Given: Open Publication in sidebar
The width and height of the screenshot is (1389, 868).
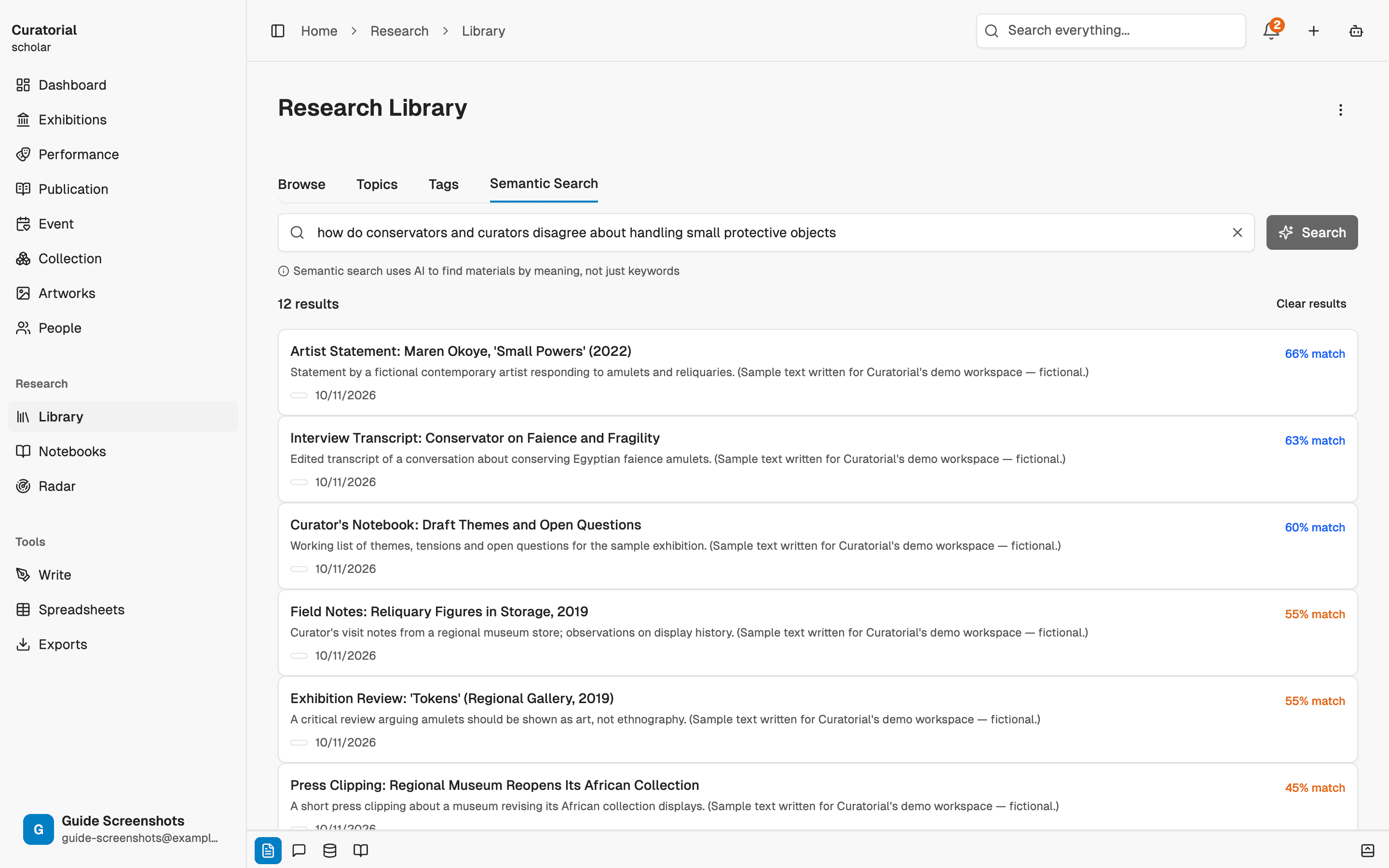Looking at the screenshot, I should point(123,189).
